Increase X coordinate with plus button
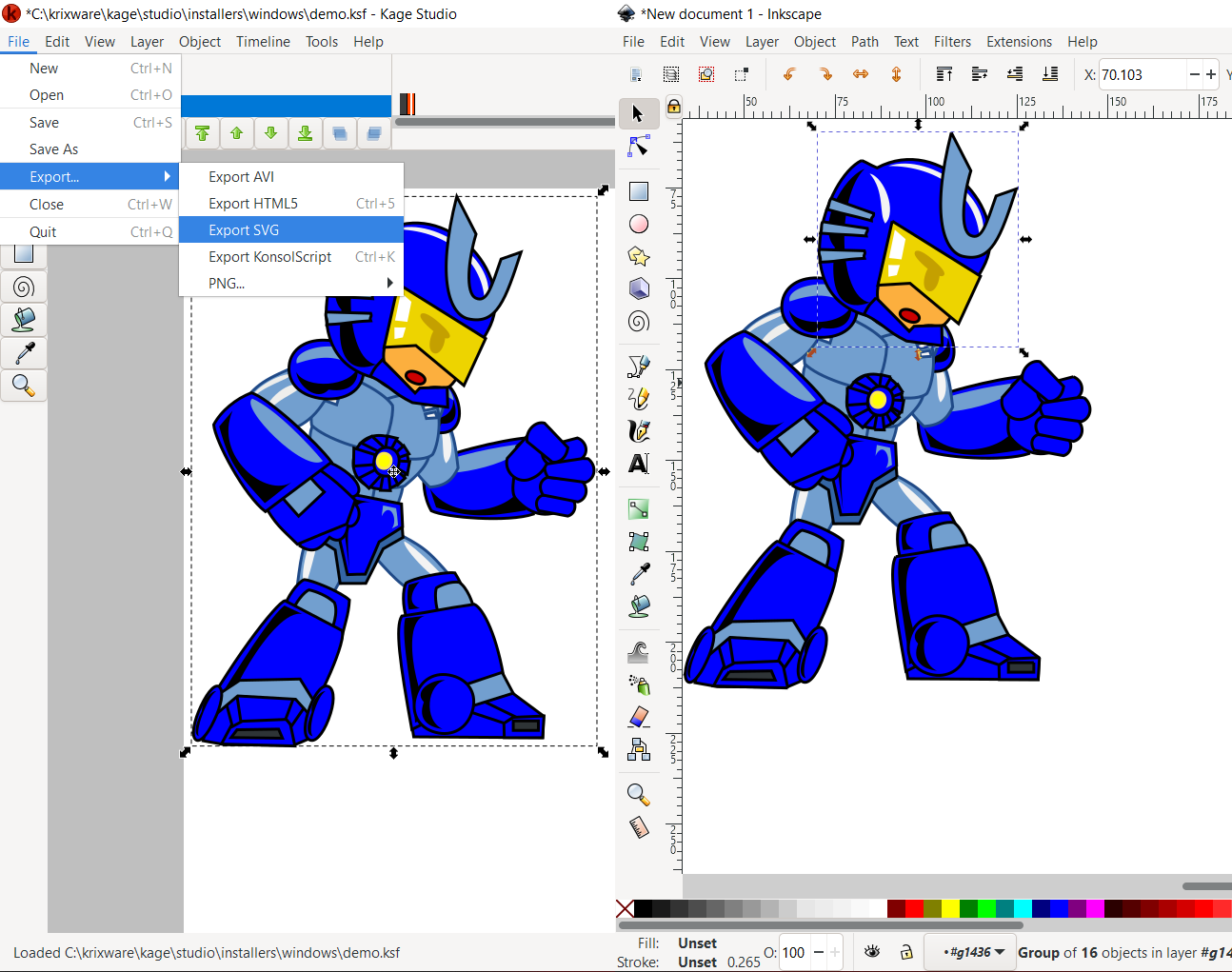 (1211, 74)
